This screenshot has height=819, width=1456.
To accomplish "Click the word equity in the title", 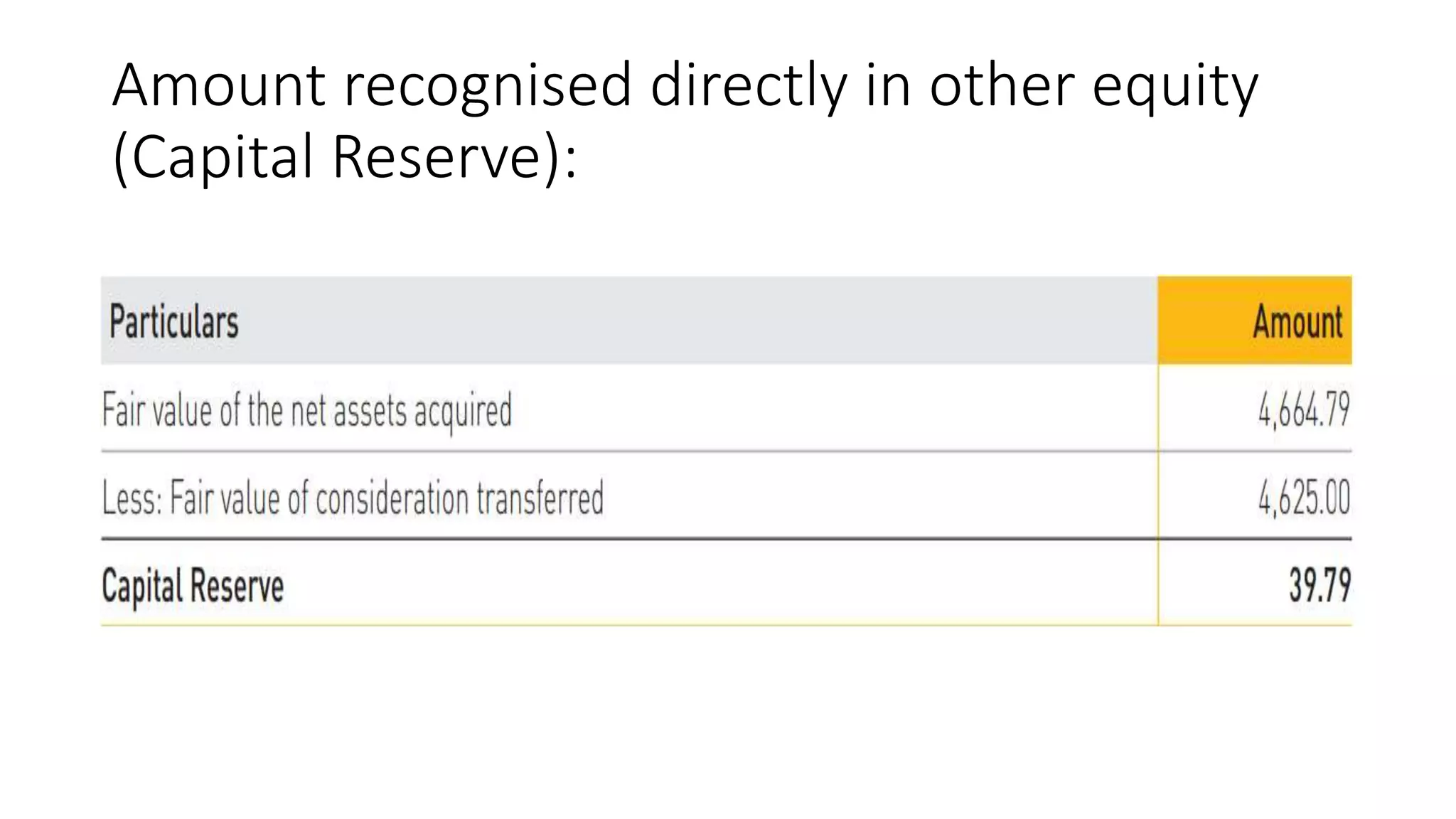I will pos(1175,88).
